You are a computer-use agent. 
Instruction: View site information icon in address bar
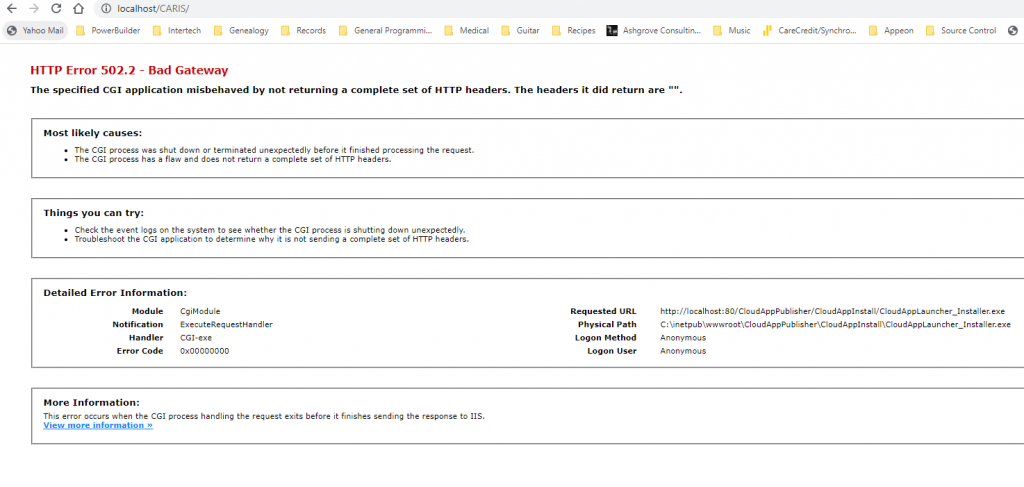click(105, 8)
